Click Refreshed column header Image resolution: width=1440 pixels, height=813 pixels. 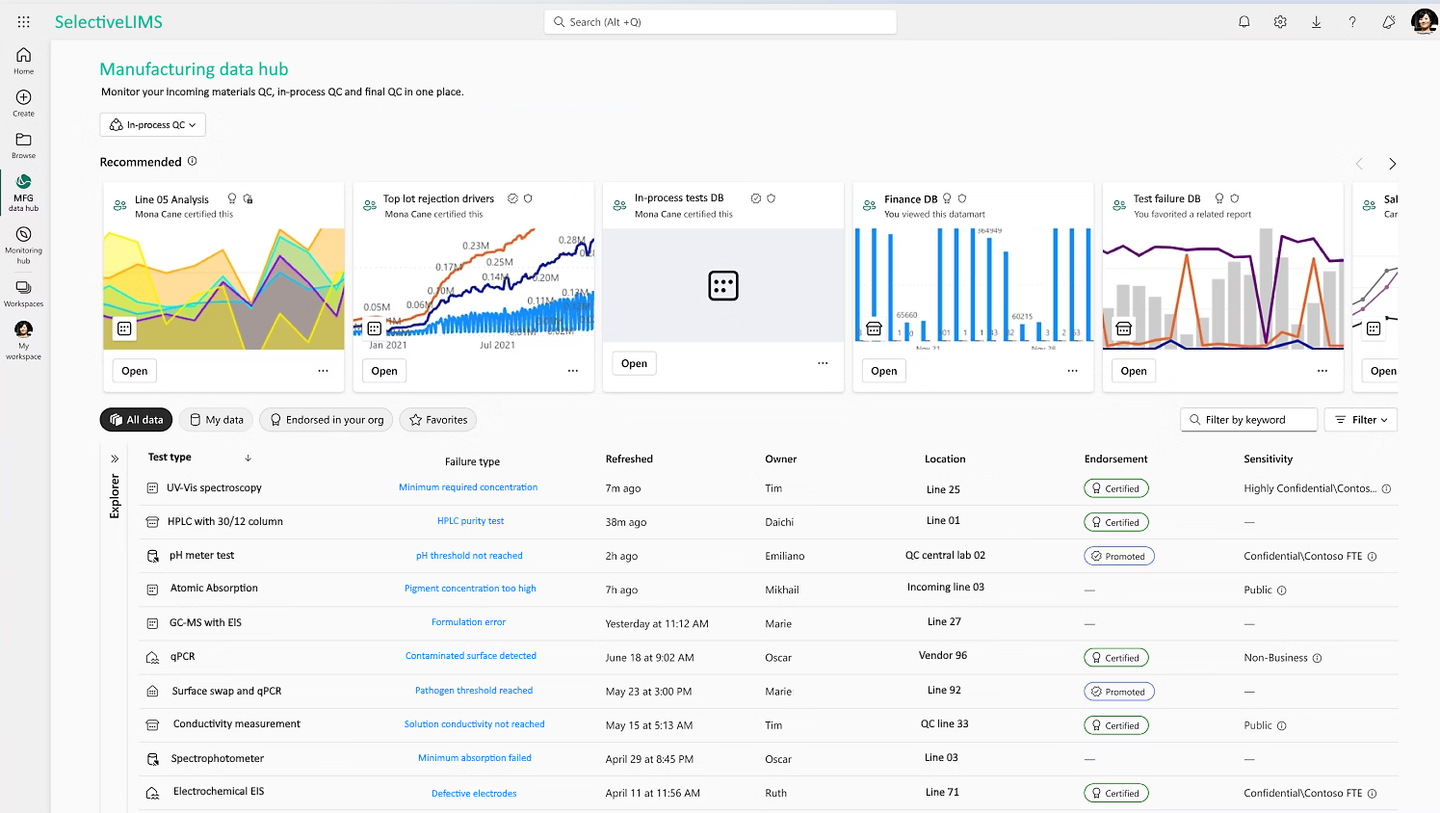[x=629, y=459]
